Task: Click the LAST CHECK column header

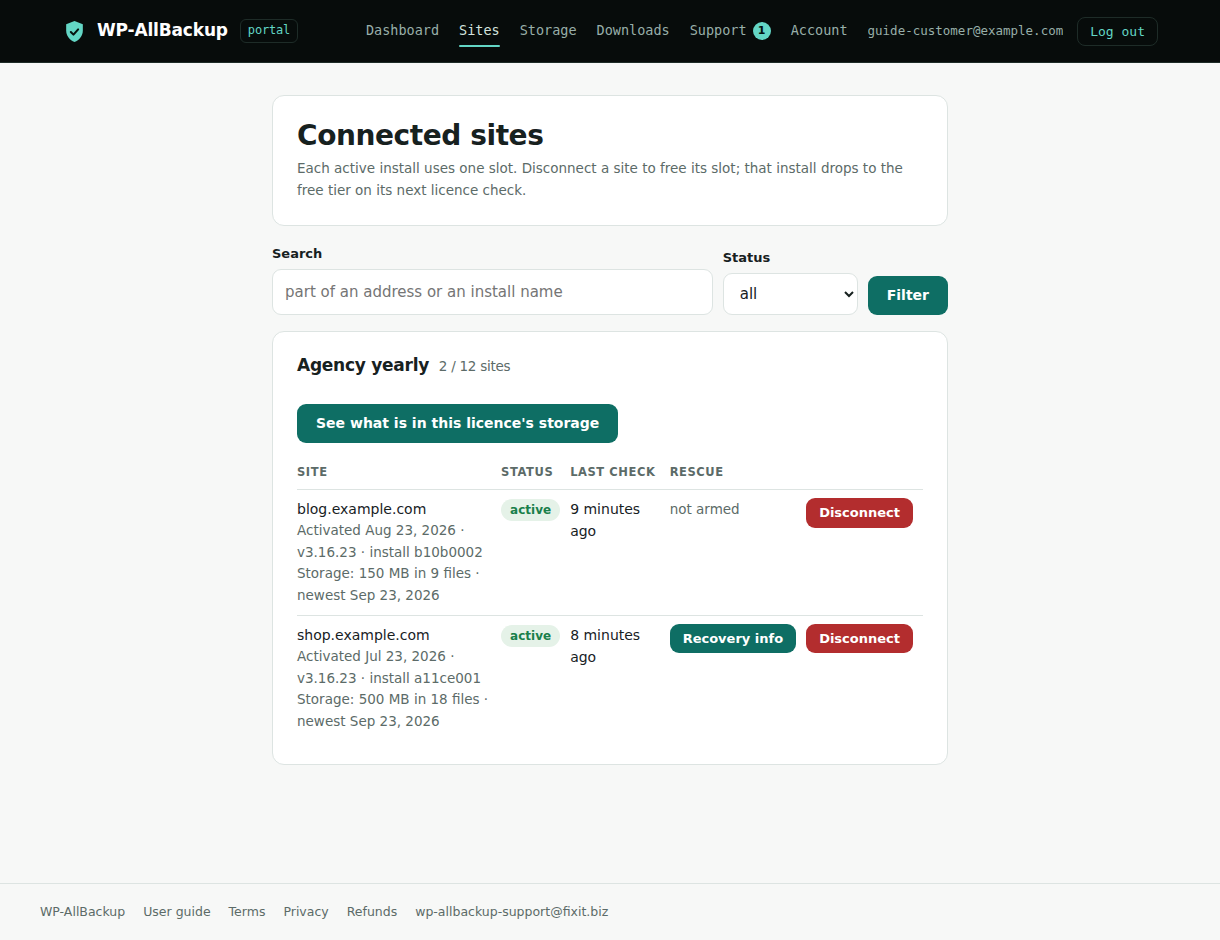Action: (x=613, y=472)
